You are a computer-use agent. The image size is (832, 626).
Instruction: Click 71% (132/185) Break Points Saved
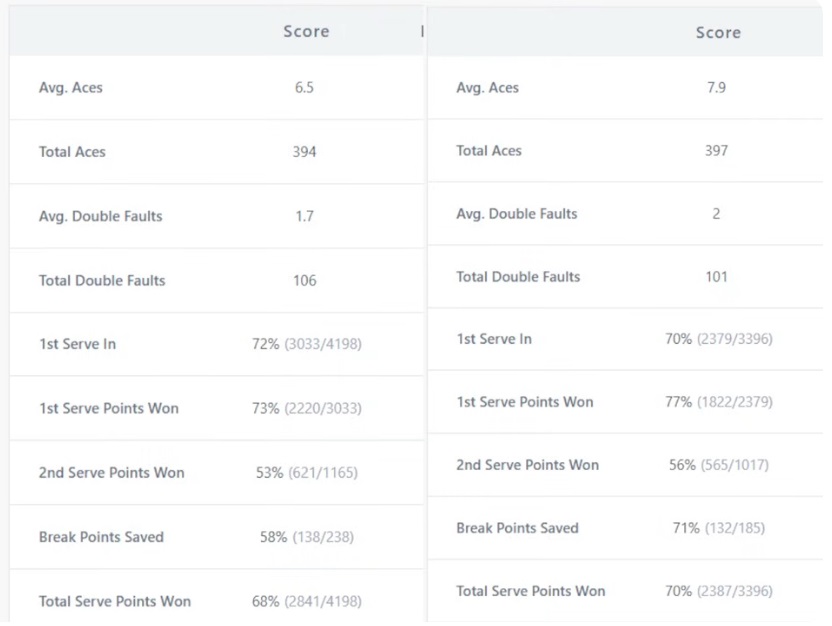click(x=718, y=528)
